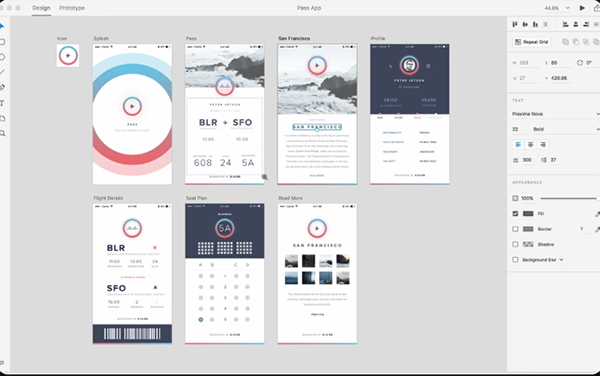Screen dimensions: 600x376
Task: Right-align the text in Text panel
Action: click(x=543, y=145)
